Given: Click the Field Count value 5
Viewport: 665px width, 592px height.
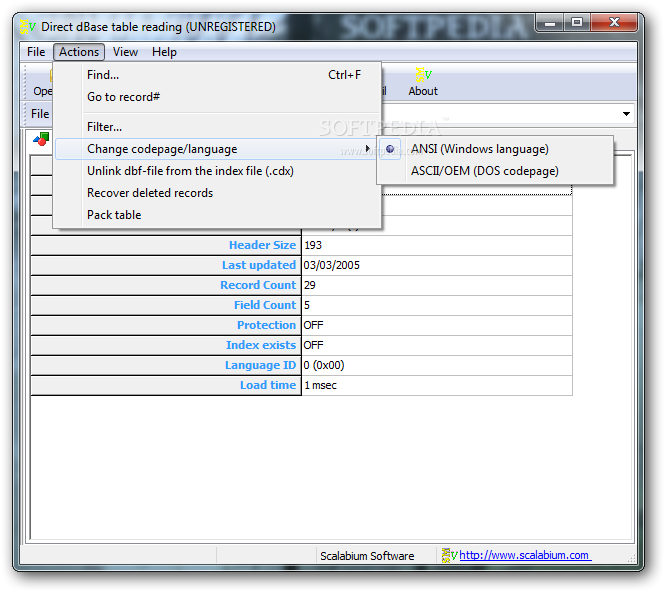Looking at the screenshot, I should coord(307,305).
